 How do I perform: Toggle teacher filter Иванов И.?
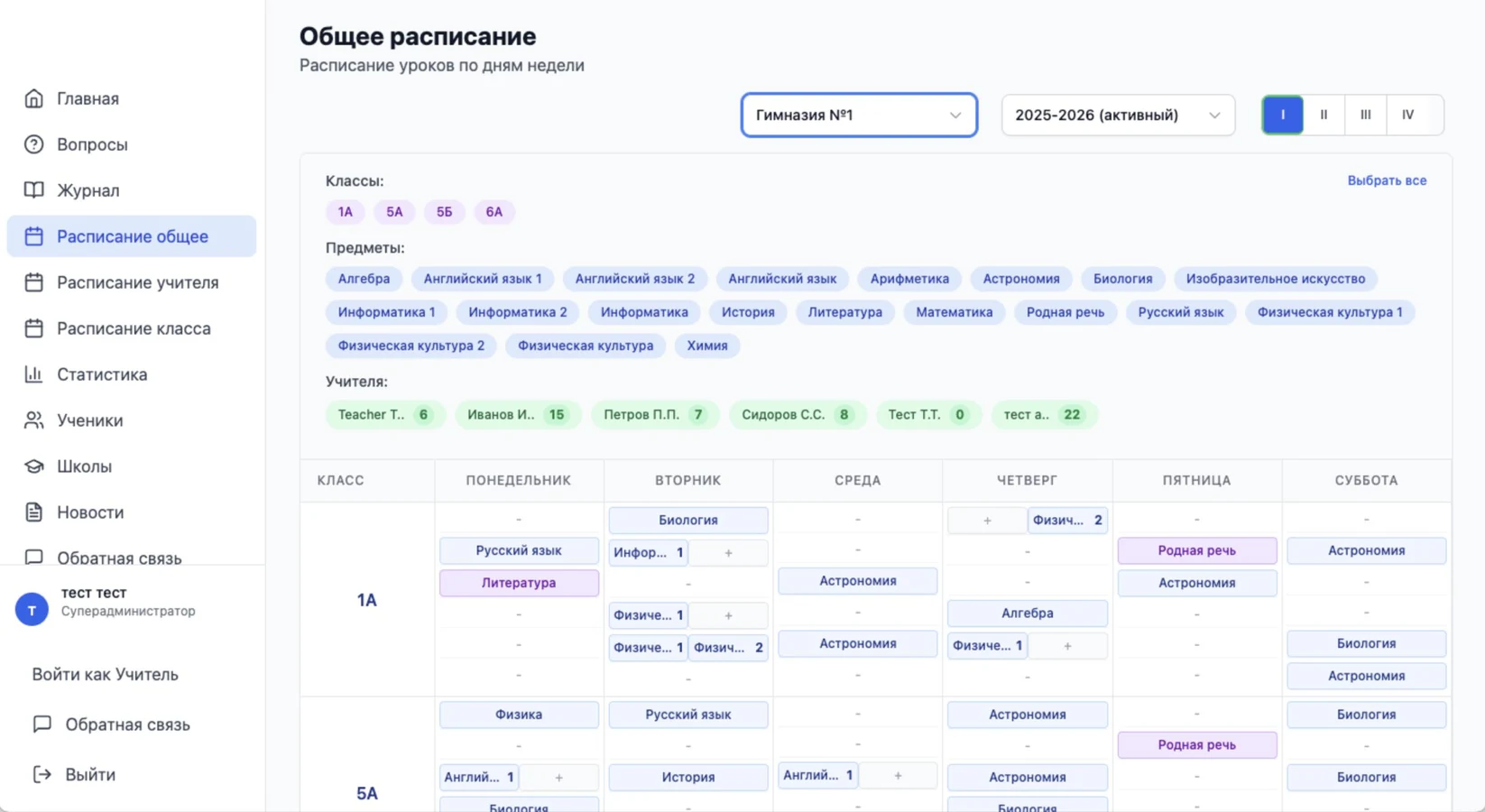click(517, 415)
